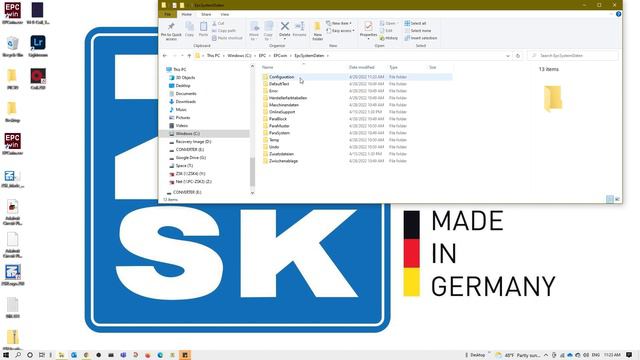Select Downloads in navigation pane
640x360 pixels.
tap(186, 102)
